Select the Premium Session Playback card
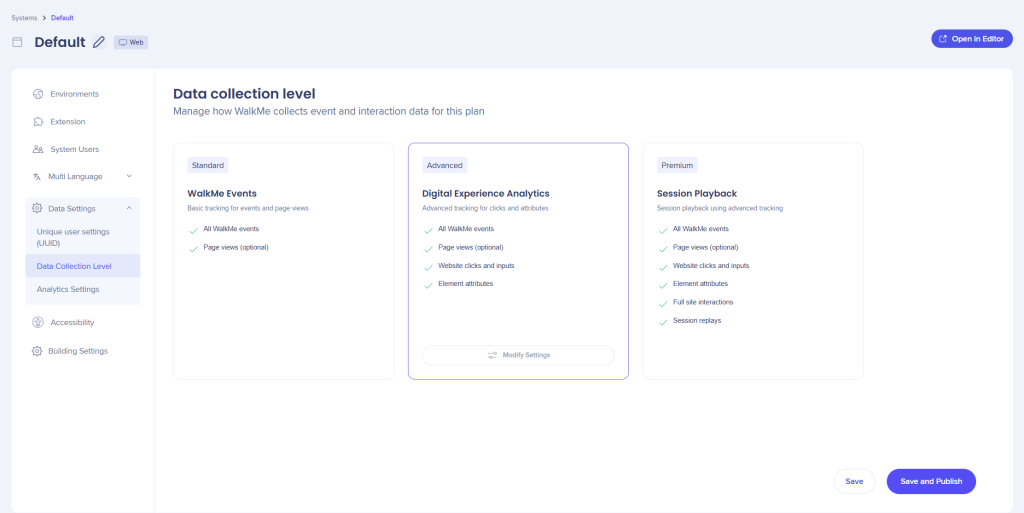The image size is (1024, 513). click(752, 261)
